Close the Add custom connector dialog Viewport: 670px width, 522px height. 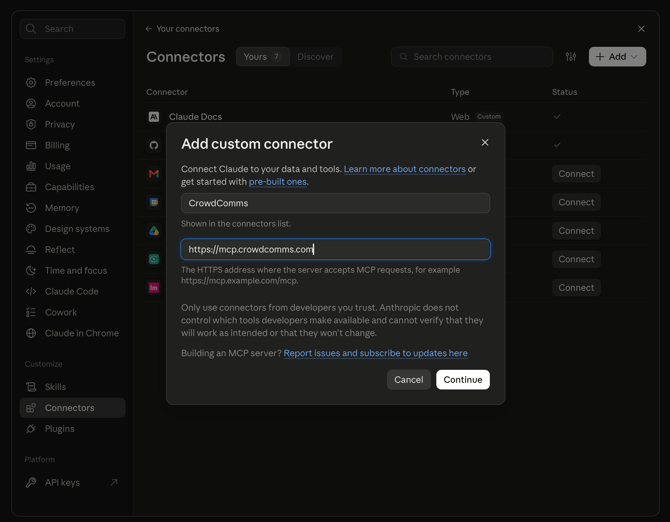click(485, 143)
